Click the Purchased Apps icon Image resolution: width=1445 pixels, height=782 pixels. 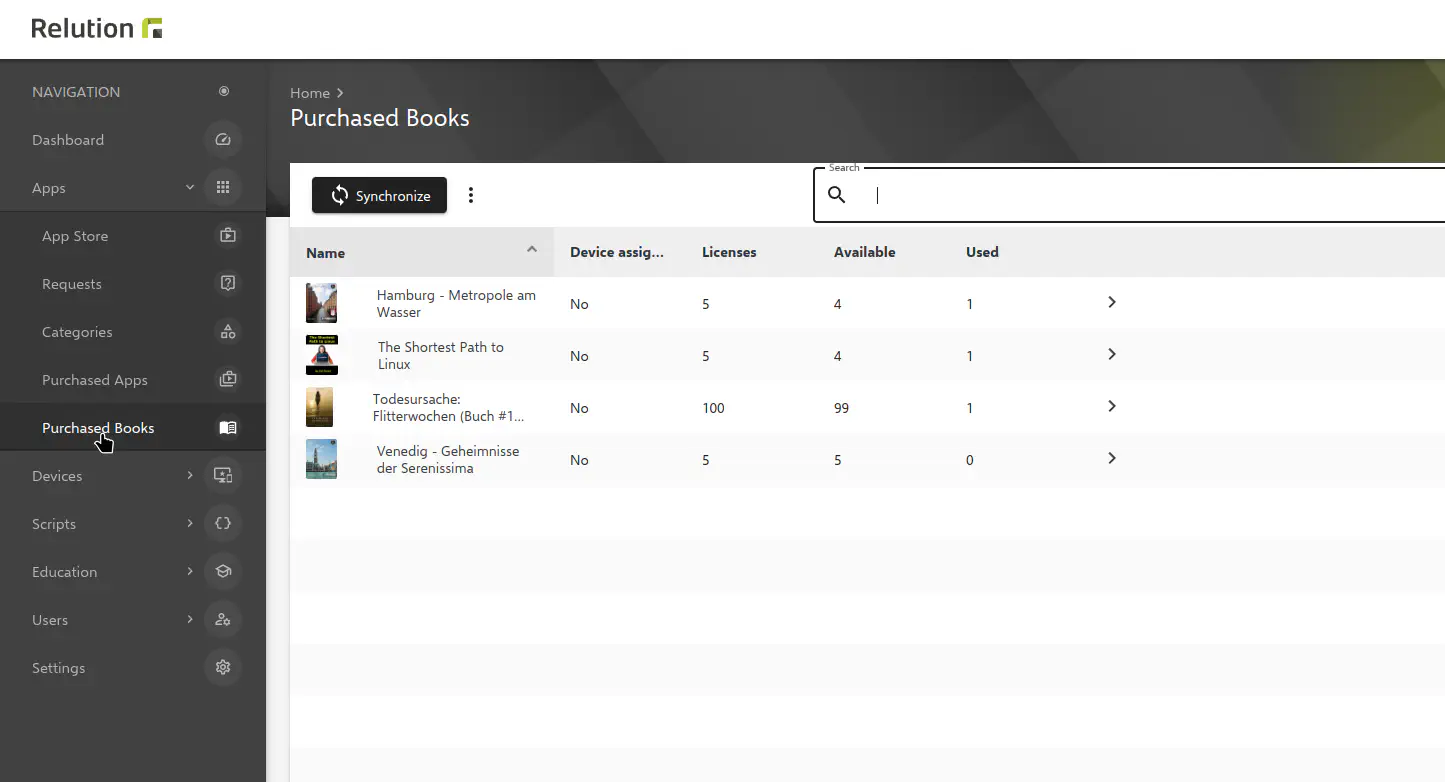click(x=228, y=380)
